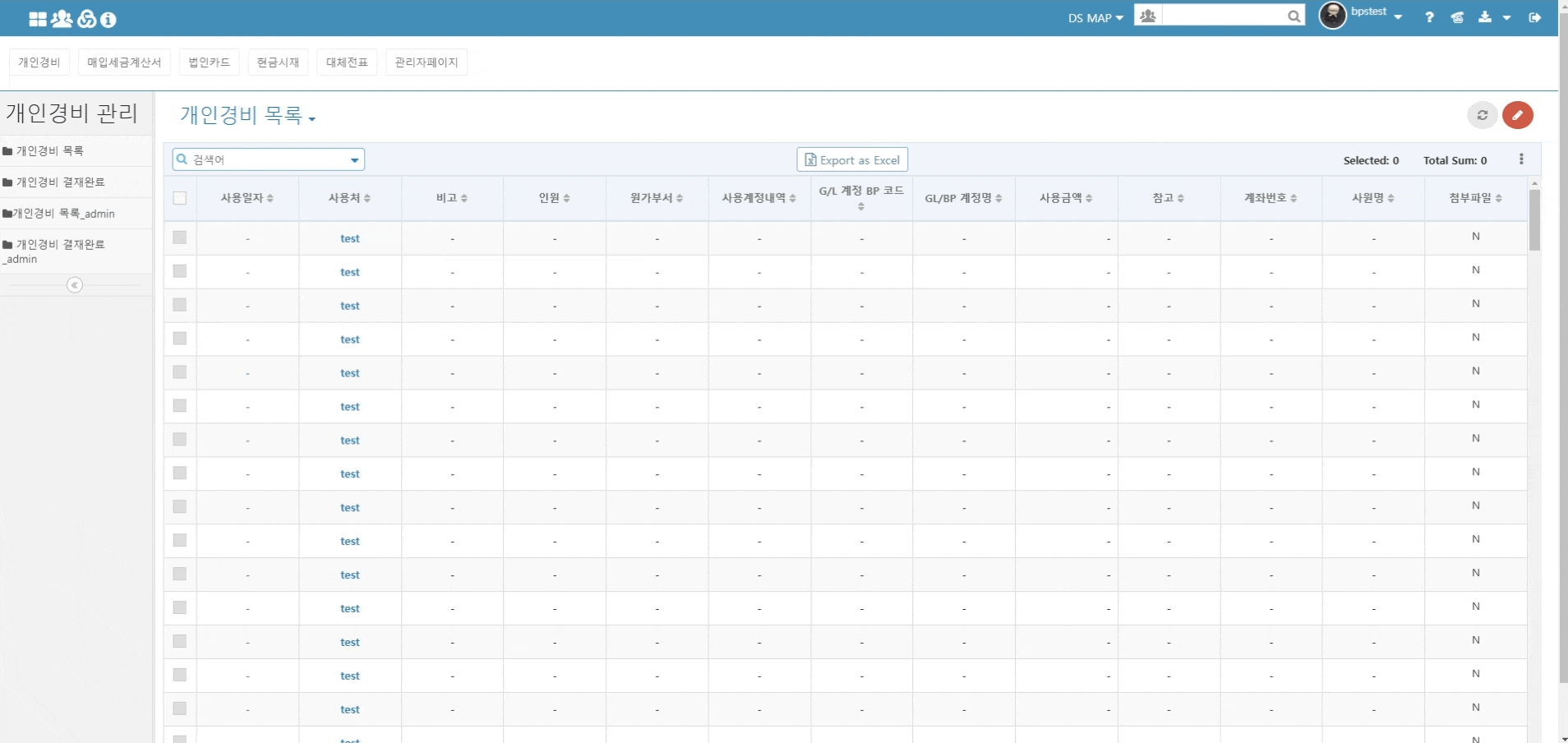Click the magnifier icon in top search
Screen dimensions: 1568x743
pos(1294,16)
